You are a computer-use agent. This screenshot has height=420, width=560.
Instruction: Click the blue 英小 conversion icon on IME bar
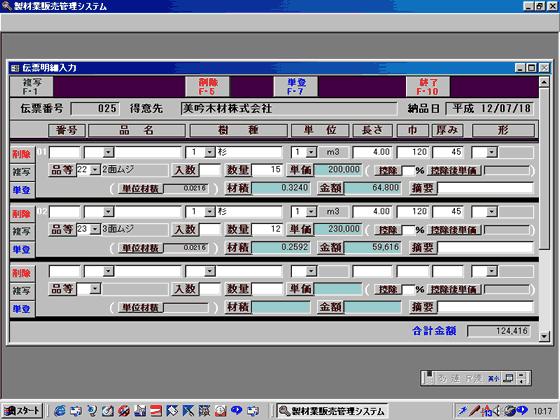click(x=493, y=379)
